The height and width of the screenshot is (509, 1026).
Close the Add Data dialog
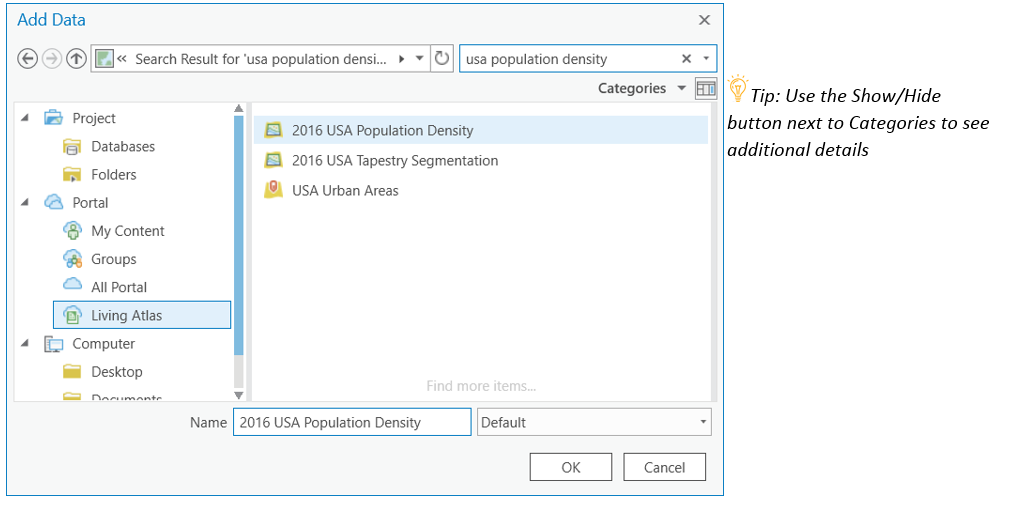[704, 20]
